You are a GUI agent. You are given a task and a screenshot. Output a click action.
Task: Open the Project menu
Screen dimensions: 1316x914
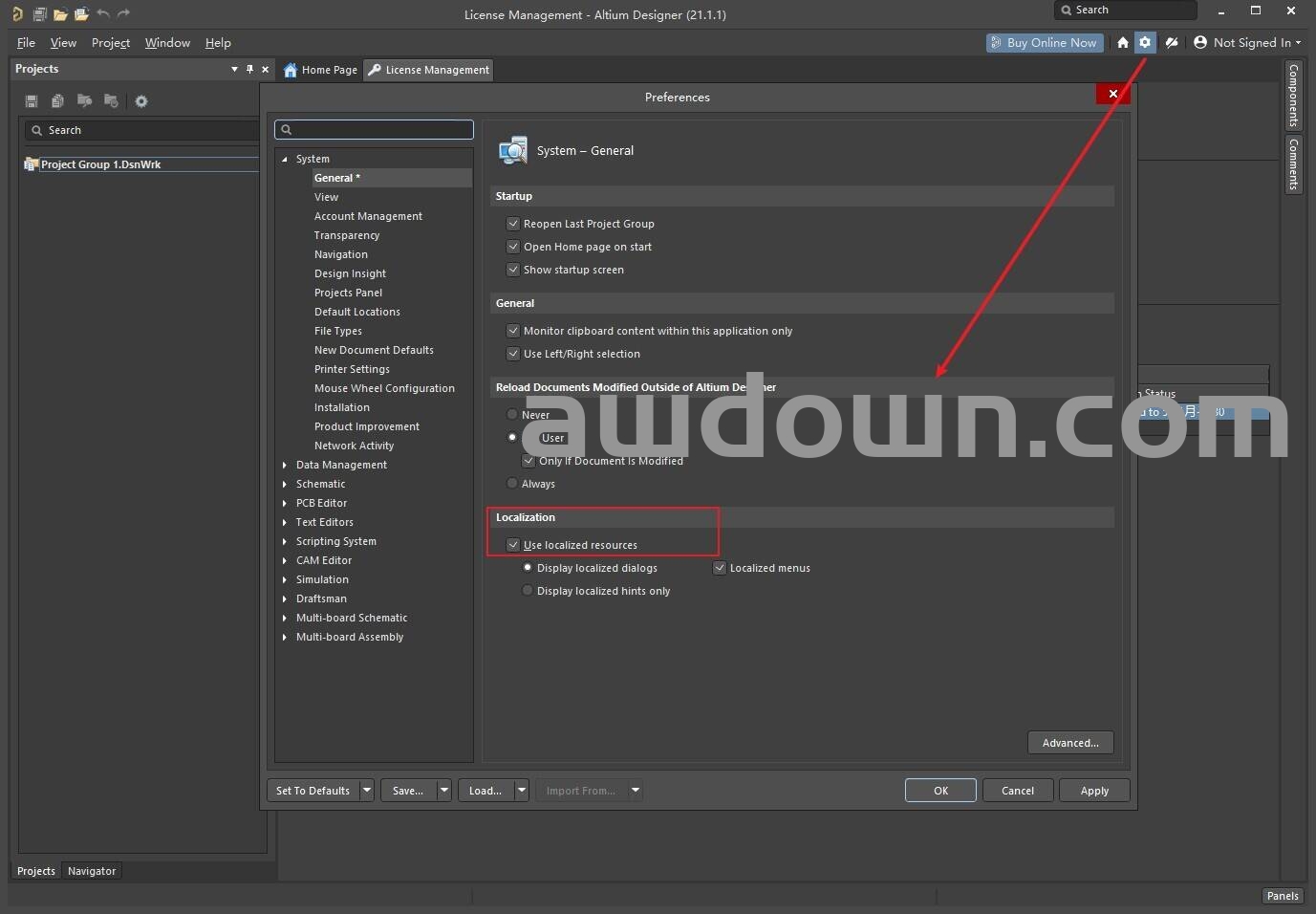coord(110,43)
